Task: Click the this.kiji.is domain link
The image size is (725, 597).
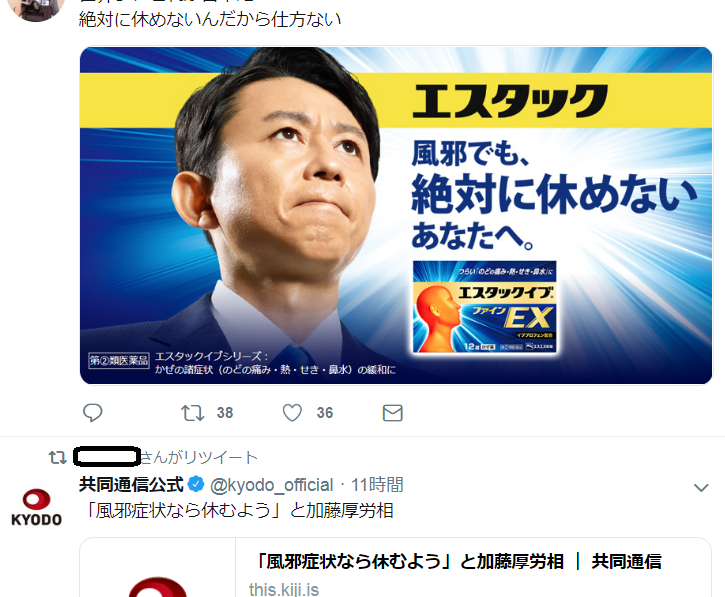Action: pos(284,589)
